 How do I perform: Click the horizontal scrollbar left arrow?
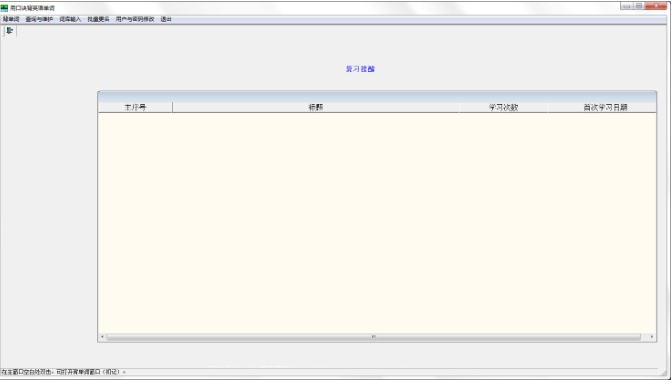tap(102, 337)
